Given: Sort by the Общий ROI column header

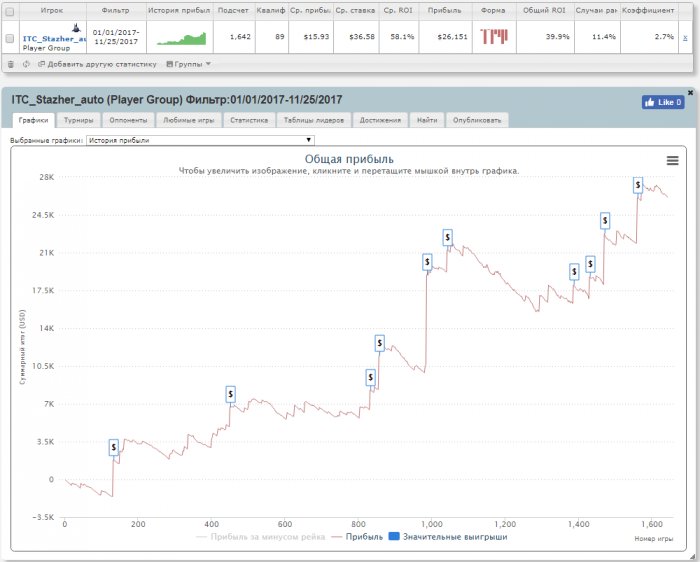Looking at the screenshot, I should 544,10.
